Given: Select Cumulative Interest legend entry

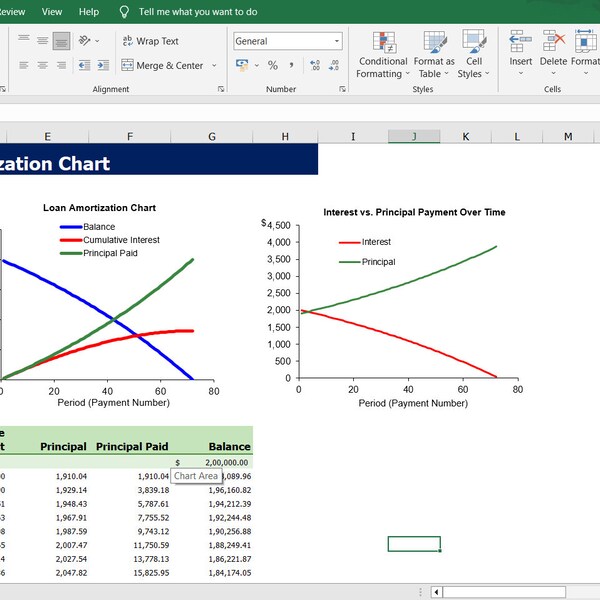Looking at the screenshot, I should (110, 240).
